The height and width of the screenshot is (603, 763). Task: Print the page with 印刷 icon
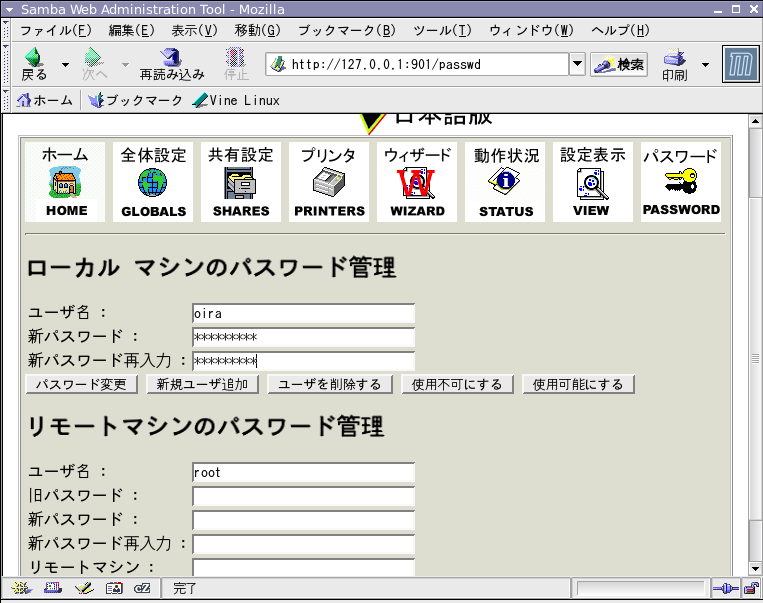pyautogui.click(x=674, y=64)
